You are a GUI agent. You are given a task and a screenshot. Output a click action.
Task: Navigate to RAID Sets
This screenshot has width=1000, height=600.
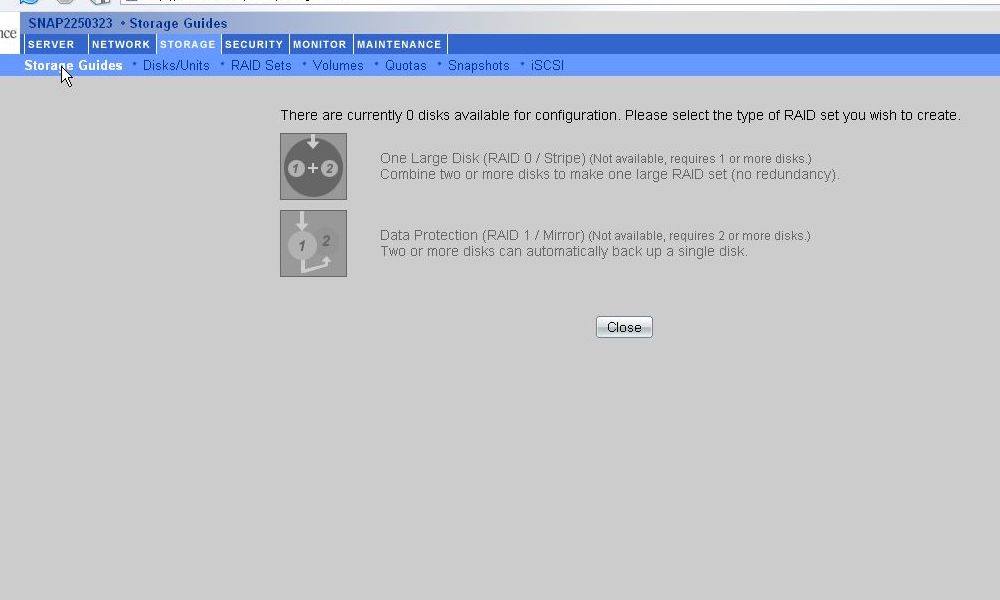coord(261,65)
